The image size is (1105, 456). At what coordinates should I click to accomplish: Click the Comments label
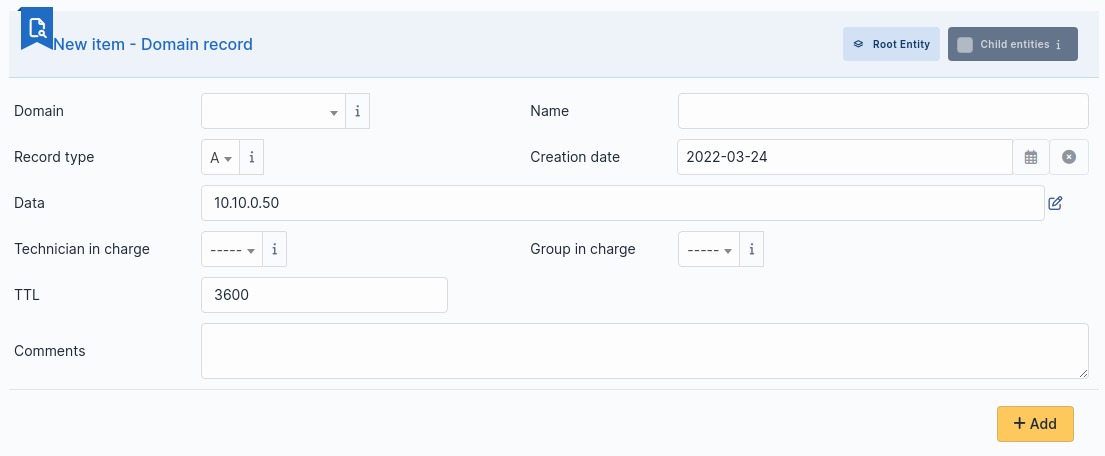(50, 351)
